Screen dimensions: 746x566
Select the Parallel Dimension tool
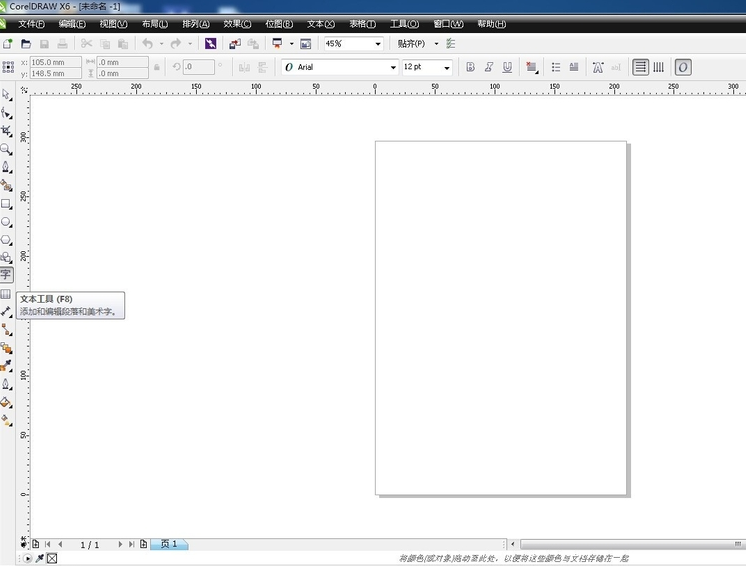7,312
